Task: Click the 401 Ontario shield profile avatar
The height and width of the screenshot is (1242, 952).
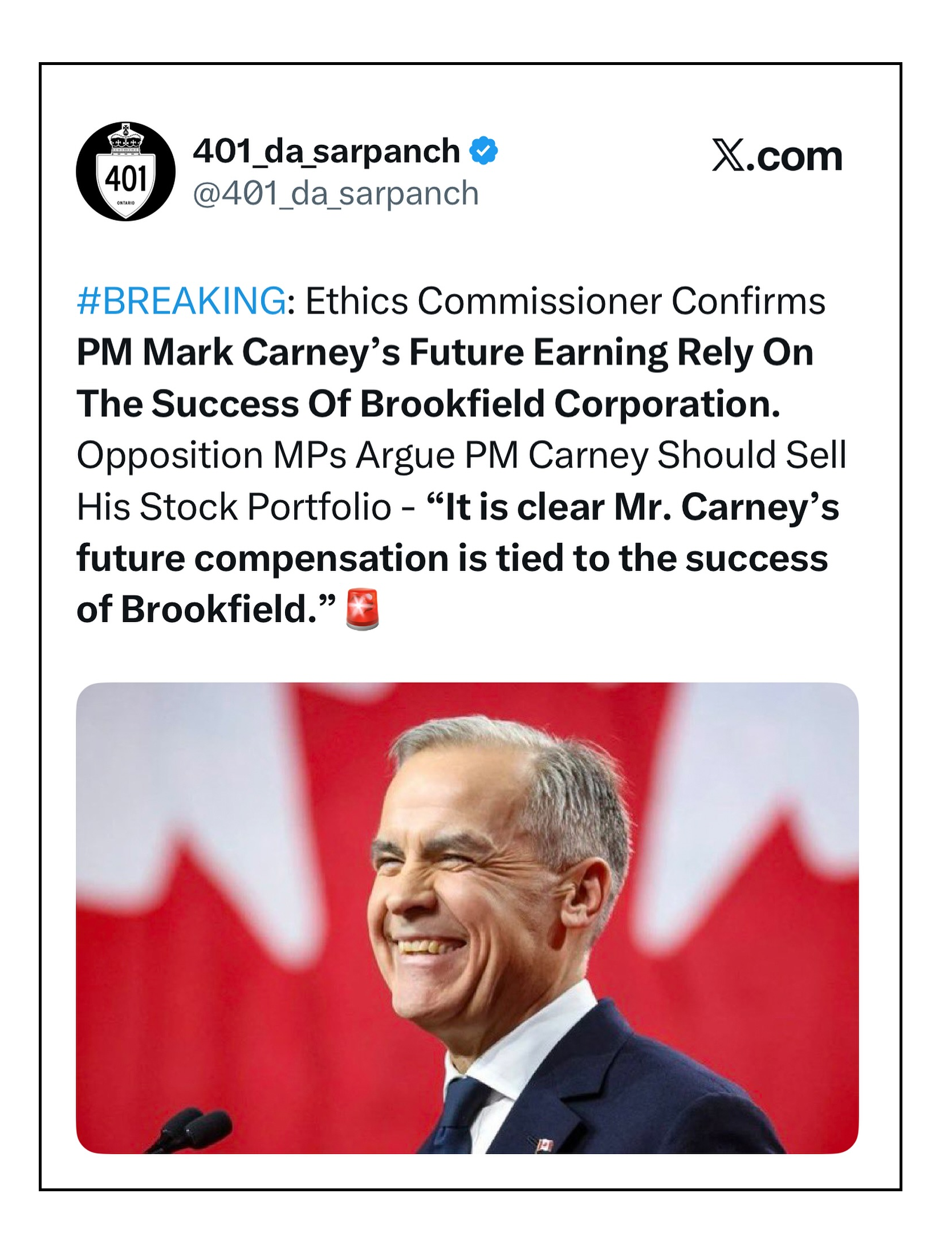Action: (125, 171)
